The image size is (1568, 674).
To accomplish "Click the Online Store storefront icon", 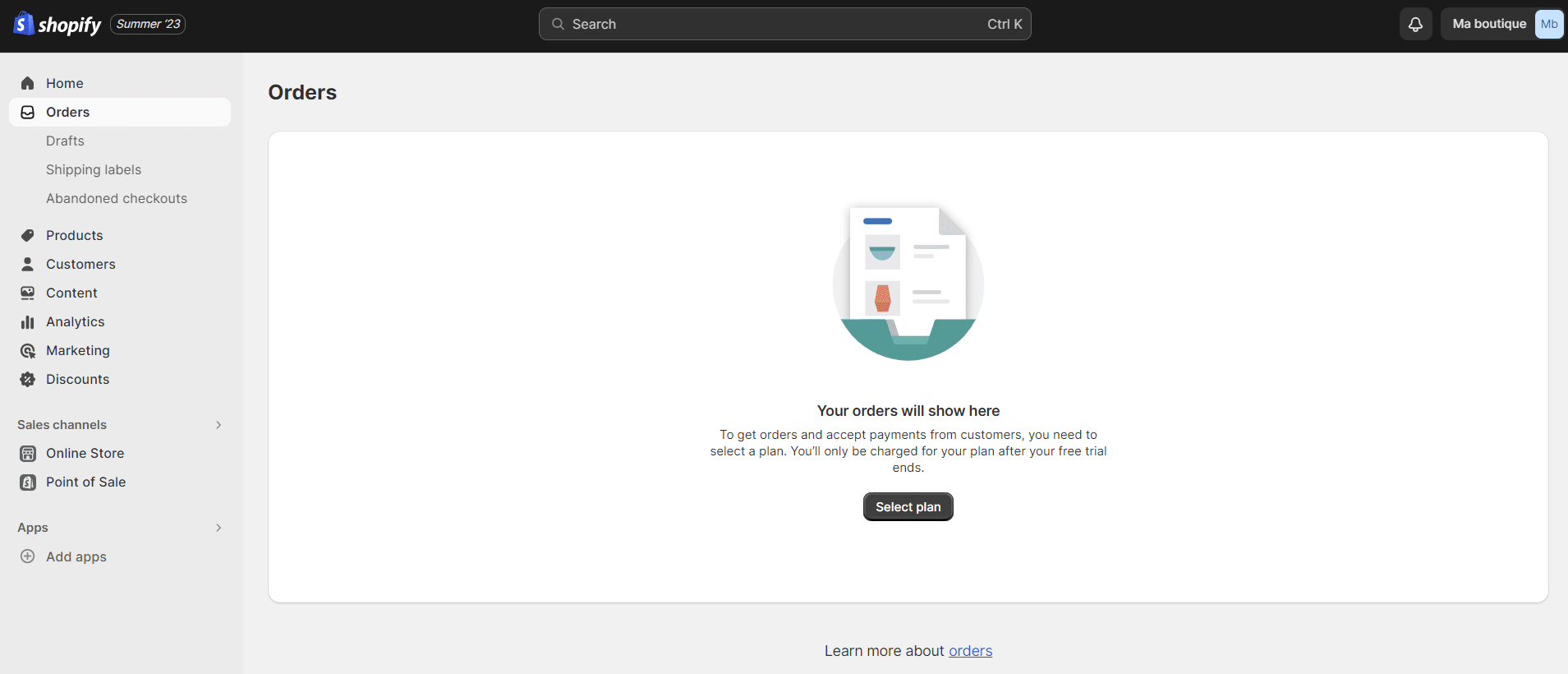I will 27,453.
